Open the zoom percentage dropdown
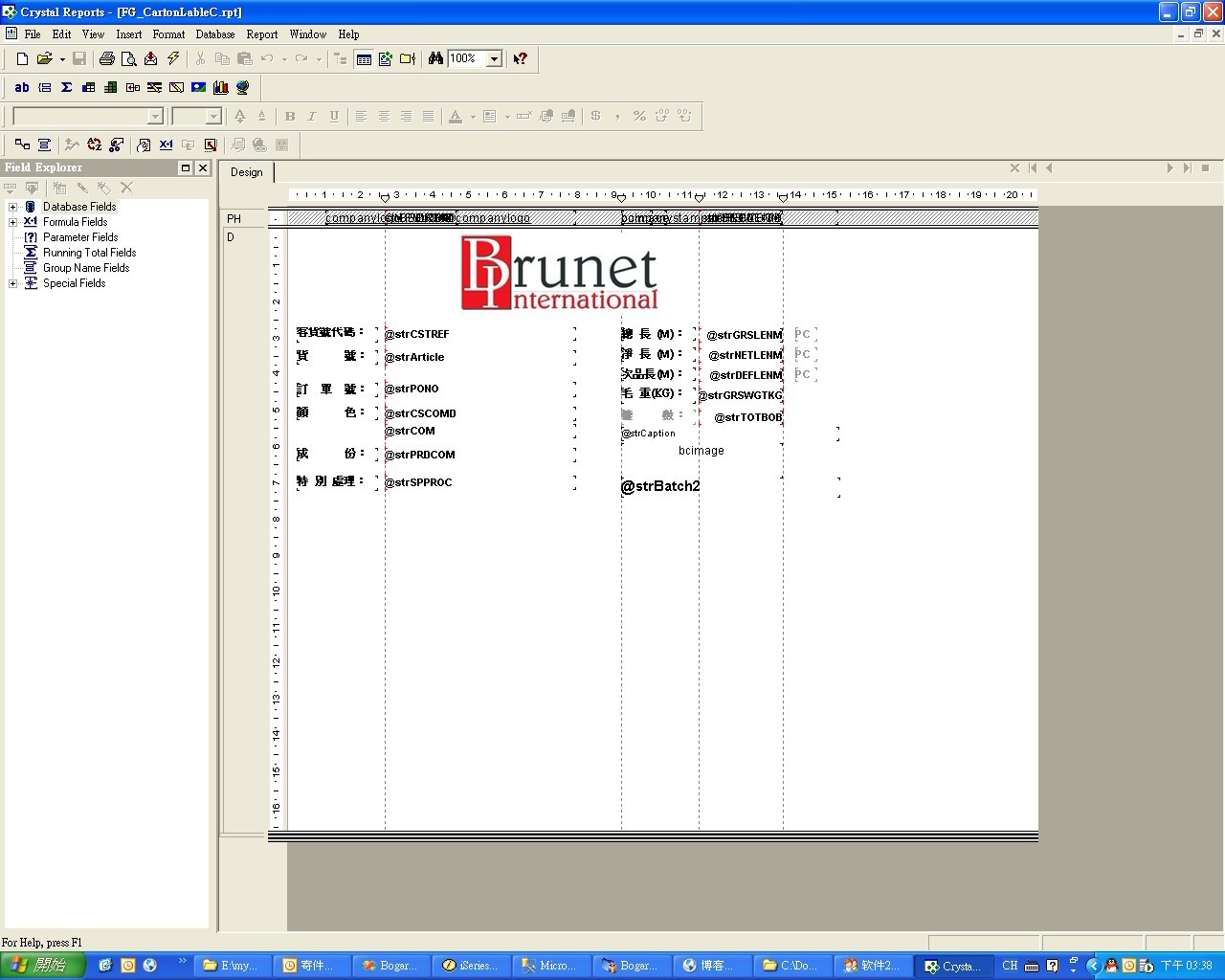 click(494, 58)
